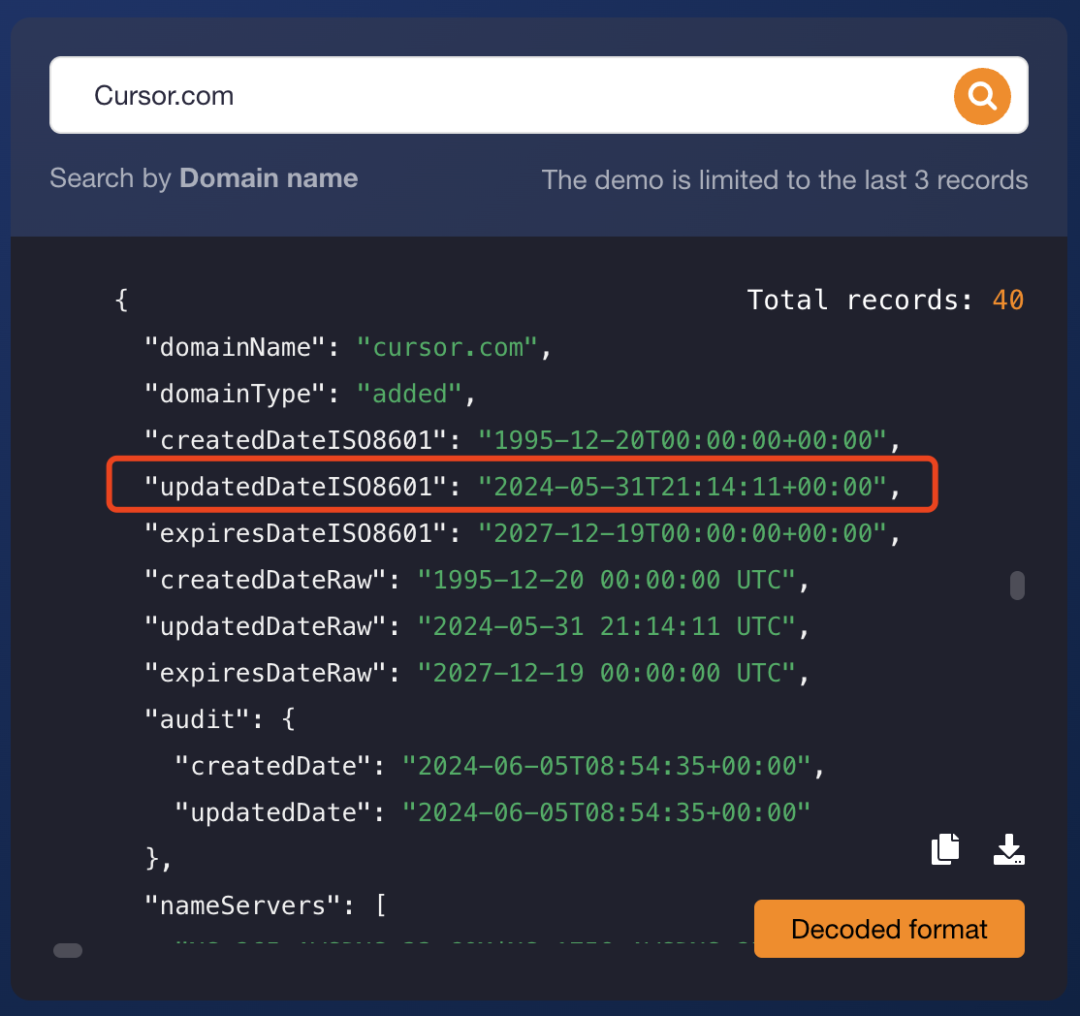Click the expiresDateRaw key
The width and height of the screenshot is (1080, 1016).
[x=265, y=673]
